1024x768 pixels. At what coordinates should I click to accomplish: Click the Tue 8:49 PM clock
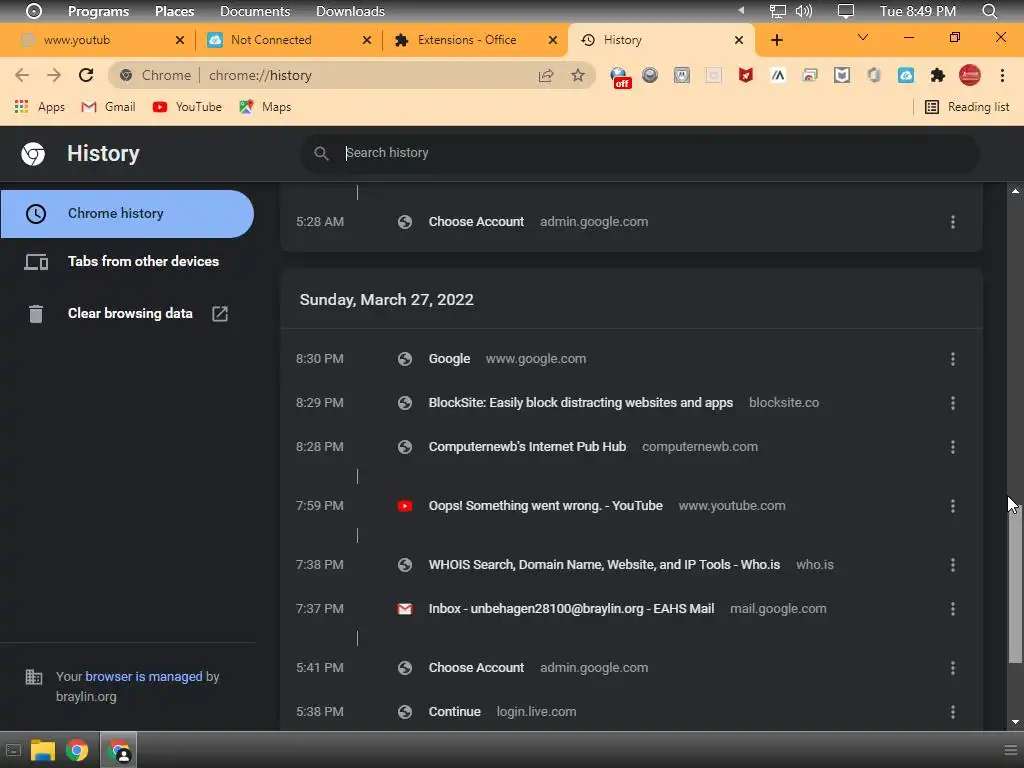[918, 11]
